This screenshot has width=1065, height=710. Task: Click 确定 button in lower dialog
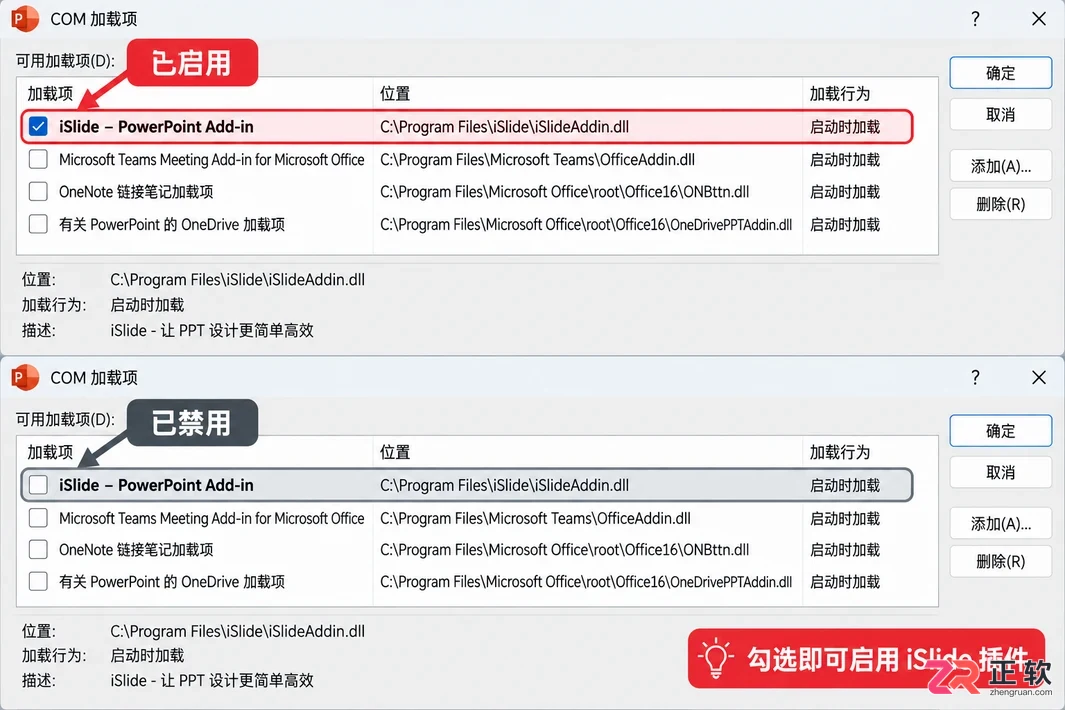[x=1000, y=431]
